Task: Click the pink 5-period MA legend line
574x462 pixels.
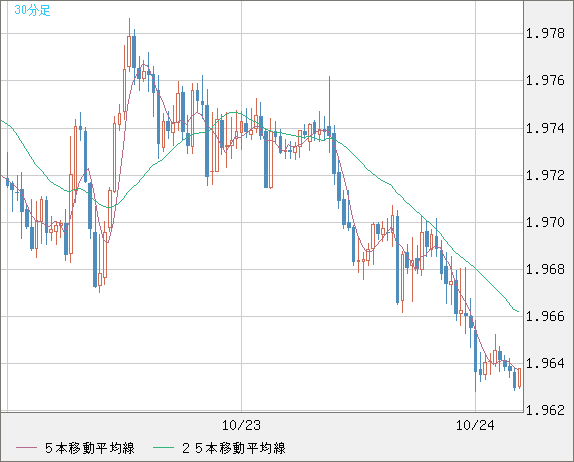Action: point(26,448)
